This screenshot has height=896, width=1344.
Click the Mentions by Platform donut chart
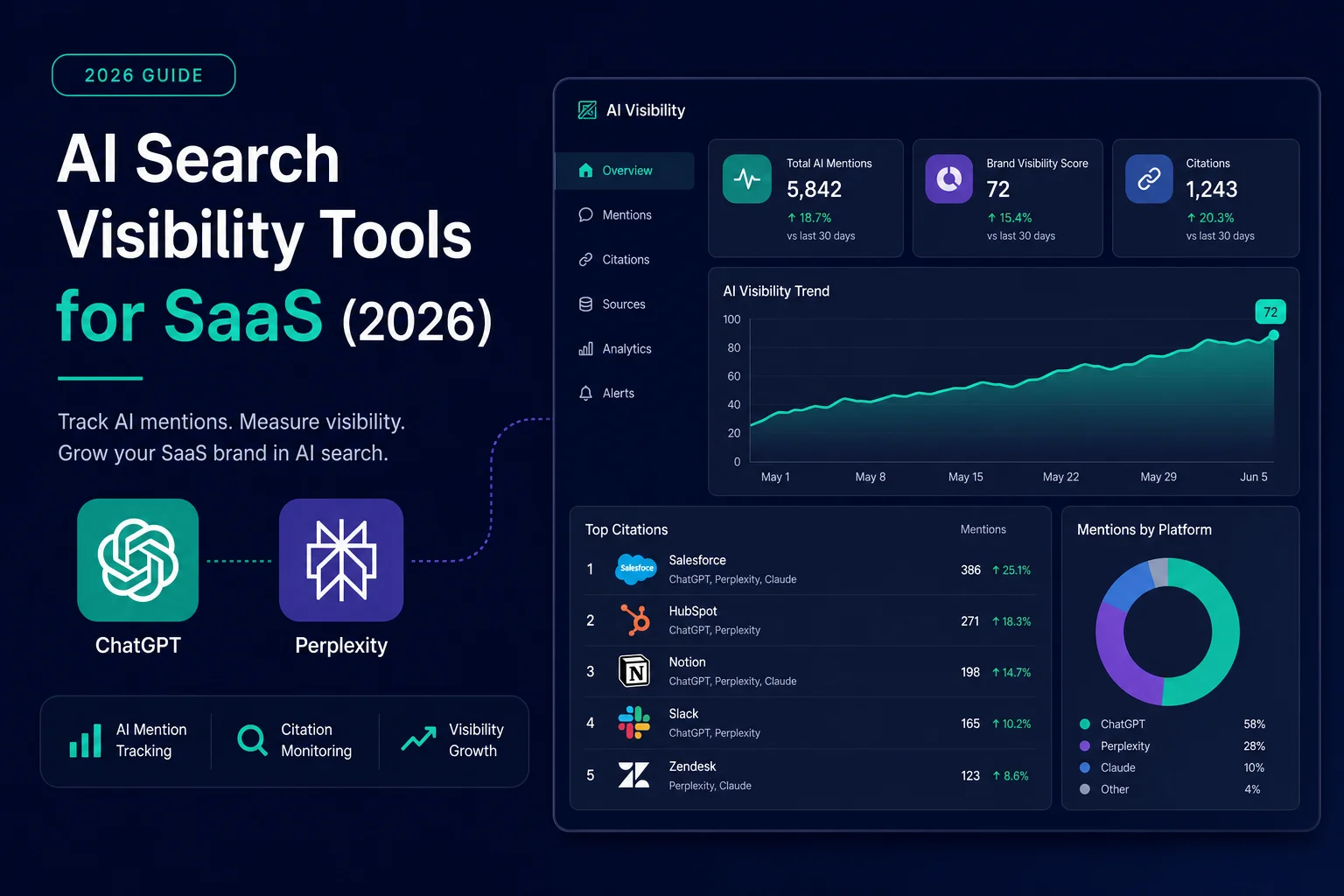coord(1167,632)
